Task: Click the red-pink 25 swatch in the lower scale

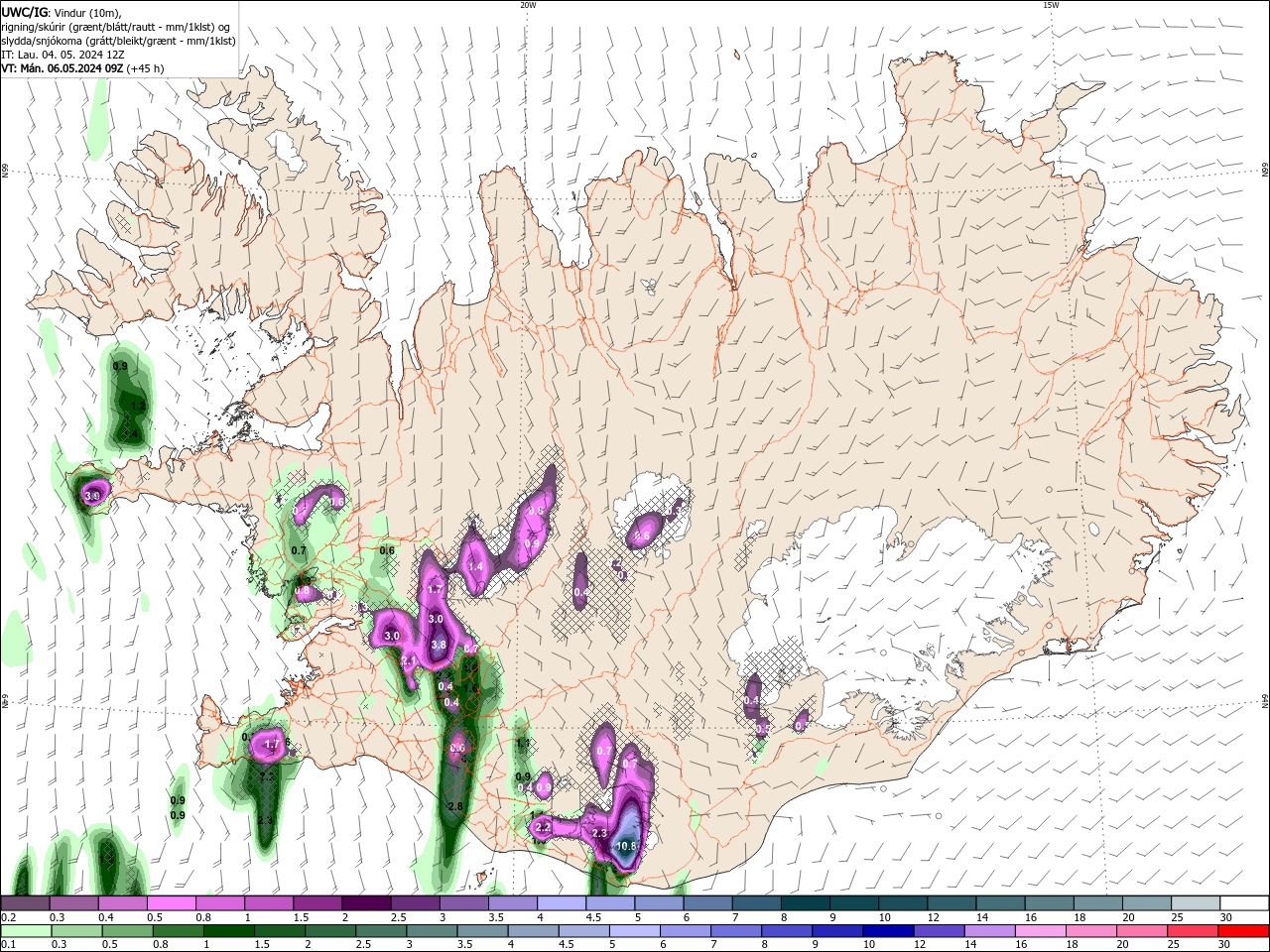Action: tap(1193, 931)
